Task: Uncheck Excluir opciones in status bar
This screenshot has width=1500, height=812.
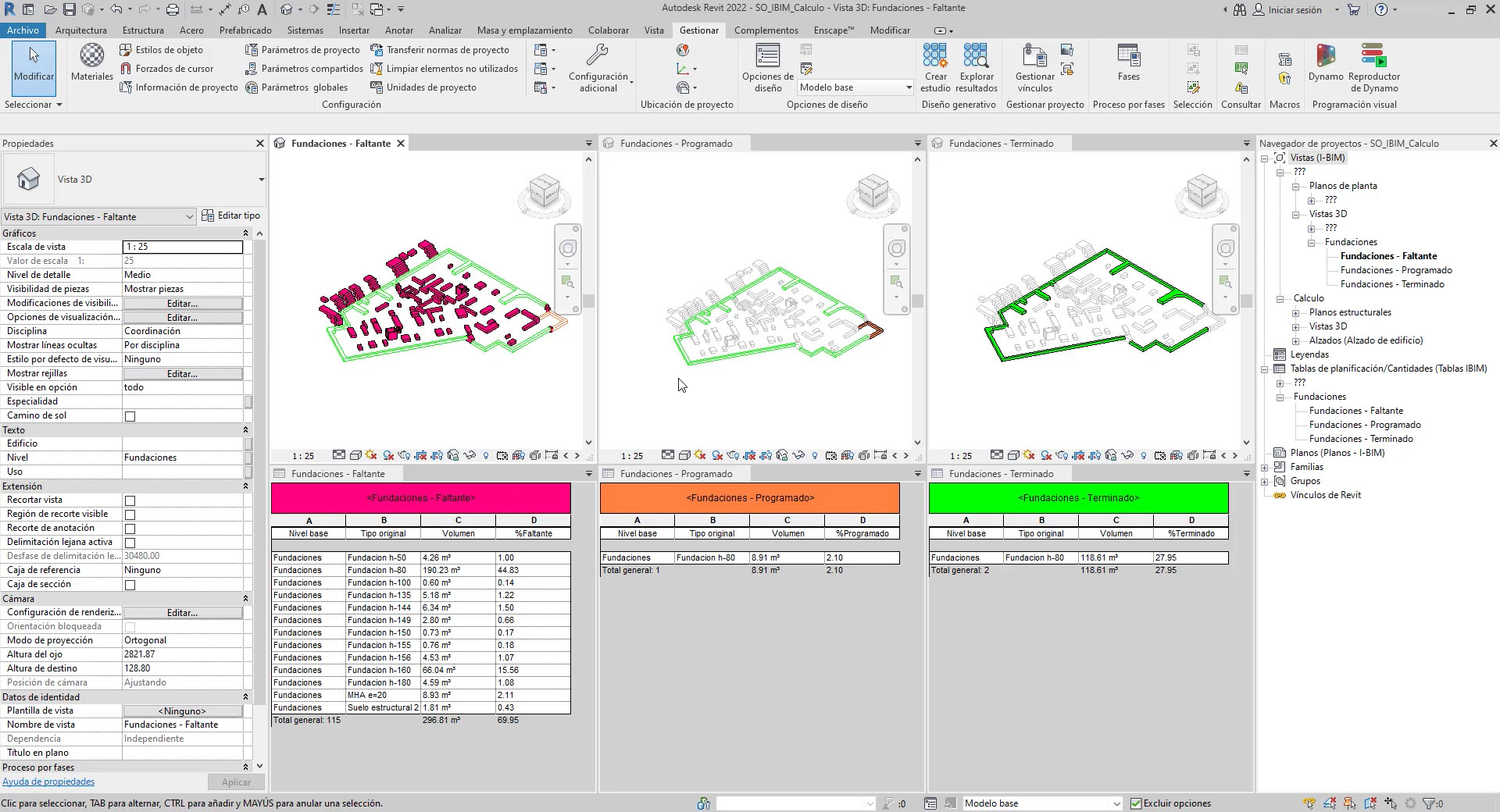Action: click(x=1137, y=803)
